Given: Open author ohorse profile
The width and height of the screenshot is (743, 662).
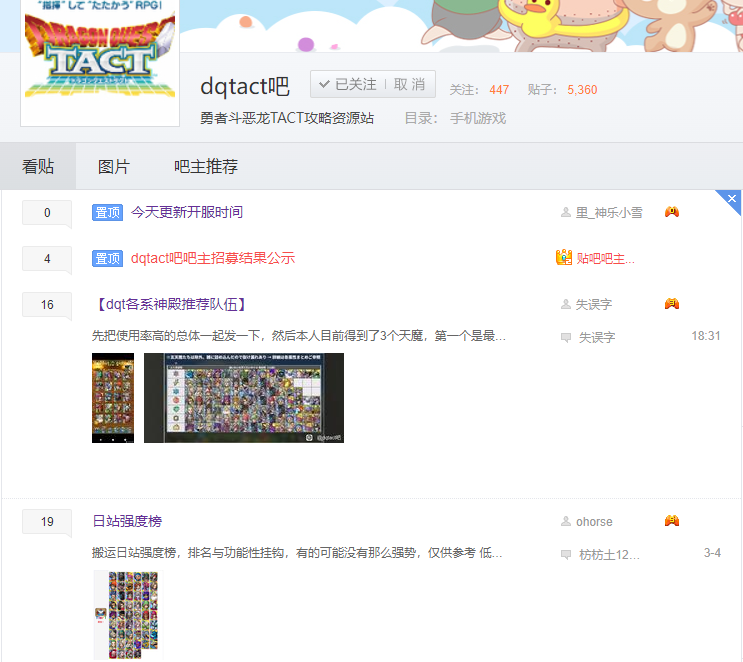Looking at the screenshot, I should coord(594,522).
